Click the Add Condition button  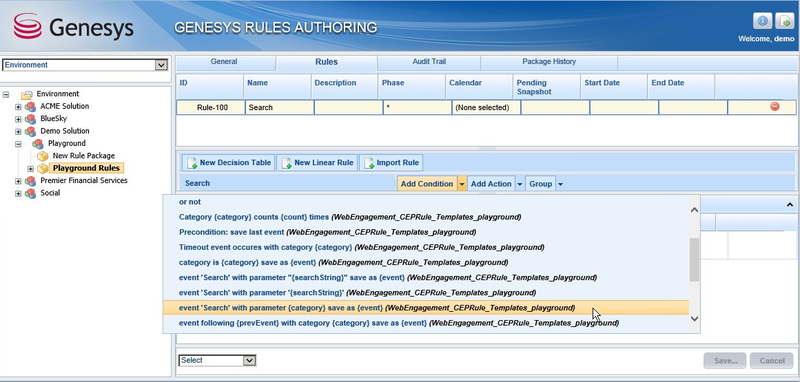click(x=427, y=184)
